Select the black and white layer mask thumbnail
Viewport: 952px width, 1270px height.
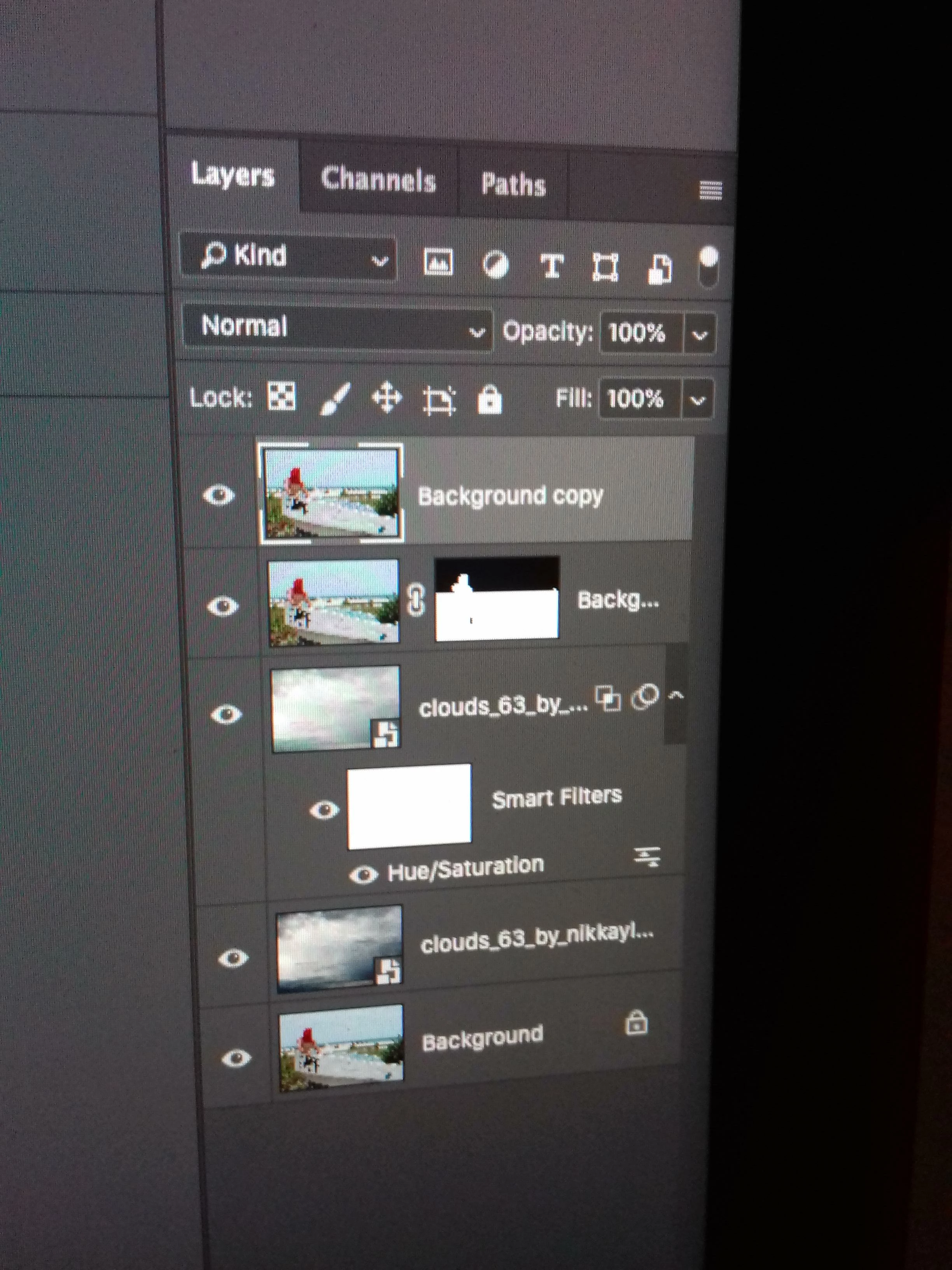[x=497, y=598]
